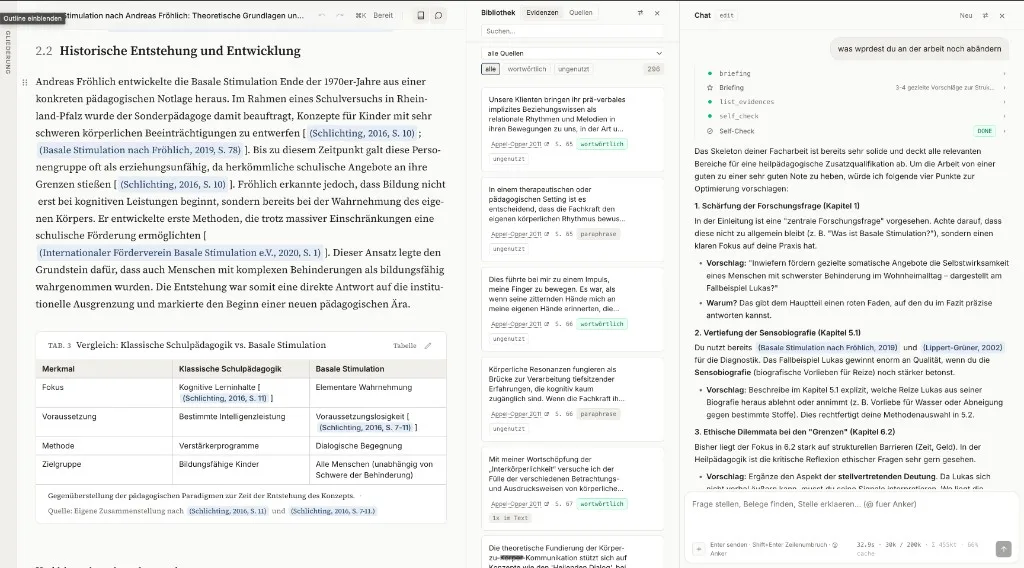Open Appel-Opper 2011 source link, S. 85 wortwörtlich
Viewport: 1024px width, 568px height.
pos(520,144)
